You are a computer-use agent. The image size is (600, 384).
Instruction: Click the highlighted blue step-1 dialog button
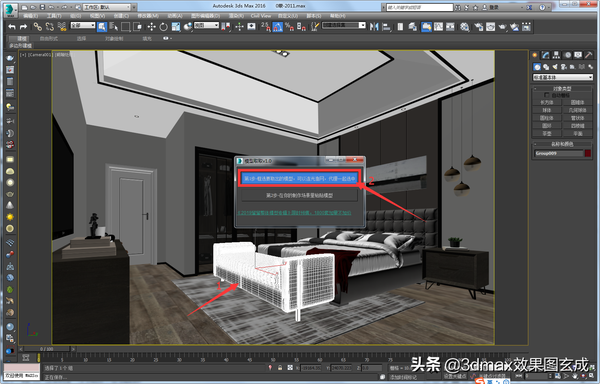tap(300, 178)
